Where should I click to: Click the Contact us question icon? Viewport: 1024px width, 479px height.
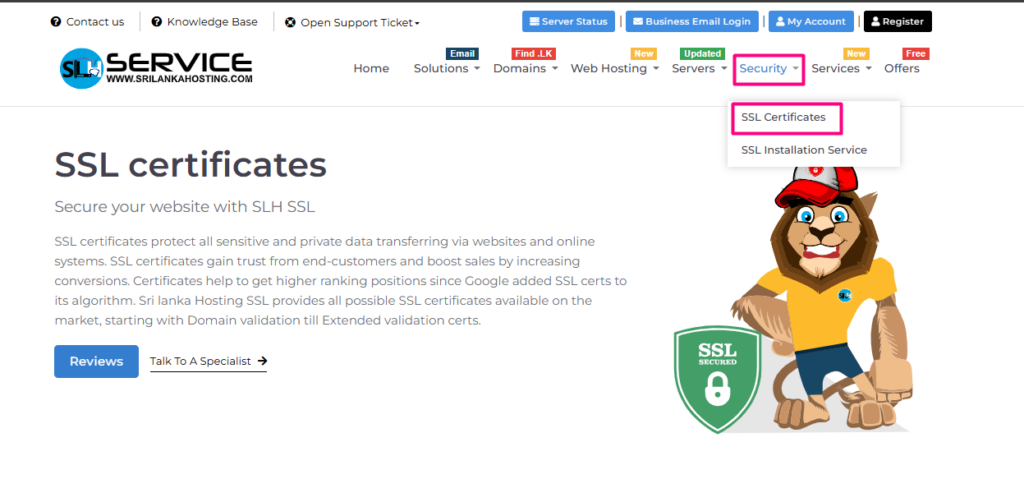pyautogui.click(x=56, y=22)
